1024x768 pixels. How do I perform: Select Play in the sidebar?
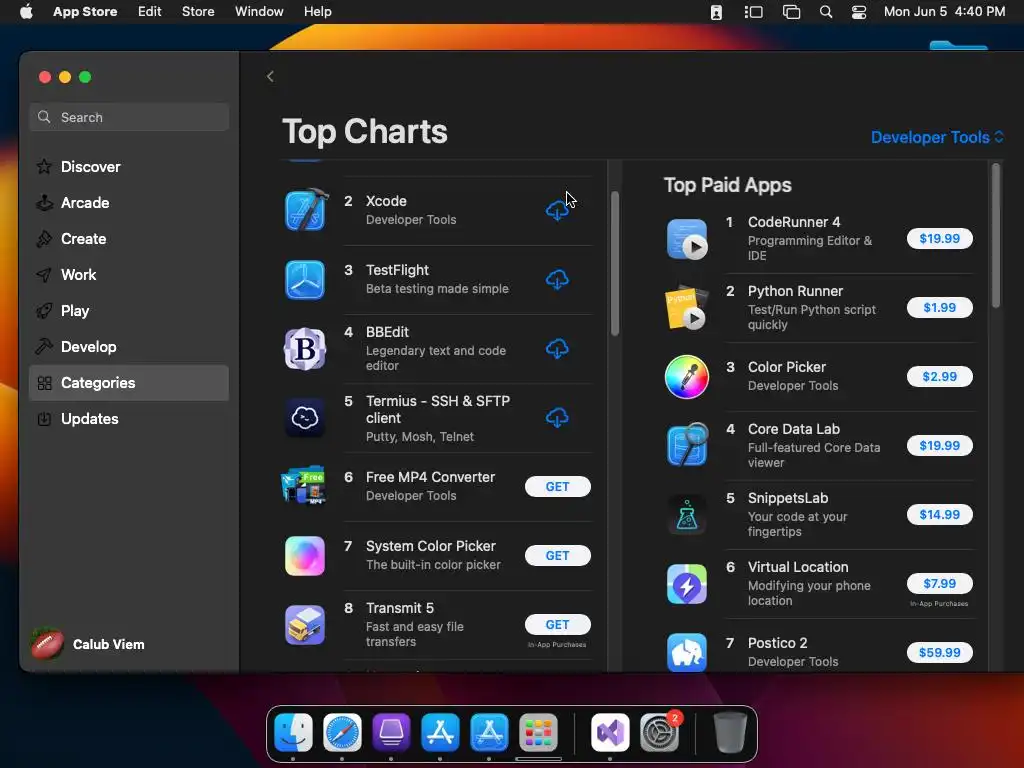(129, 311)
